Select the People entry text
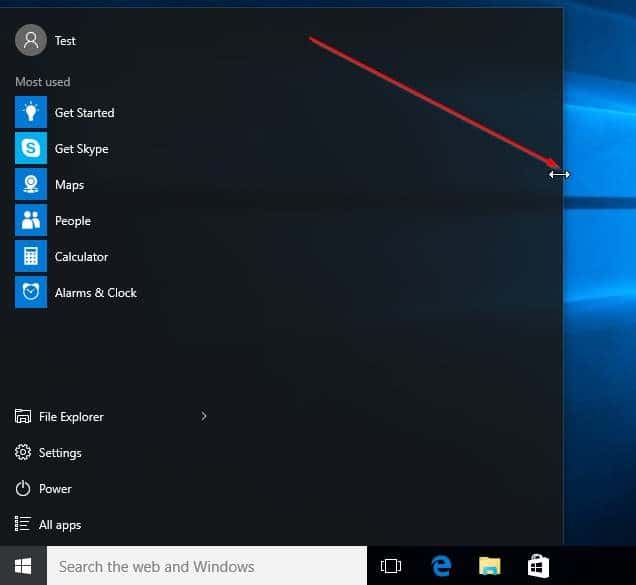Viewport: 636px width, 585px height. coord(73,221)
